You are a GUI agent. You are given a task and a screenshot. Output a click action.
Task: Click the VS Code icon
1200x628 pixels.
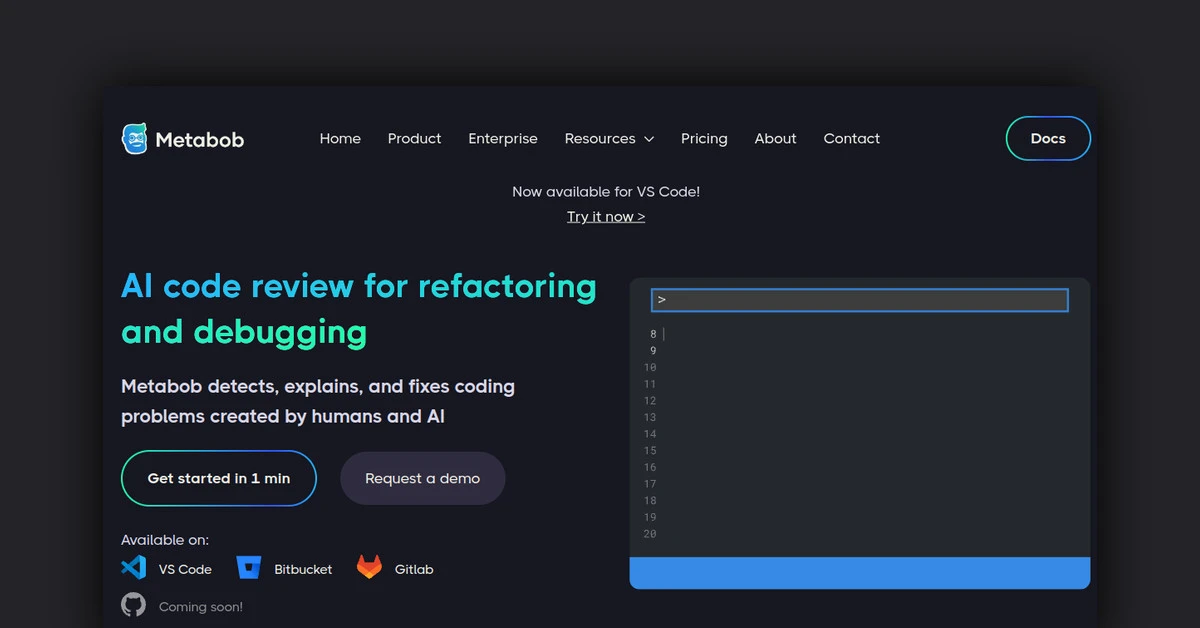coord(133,568)
